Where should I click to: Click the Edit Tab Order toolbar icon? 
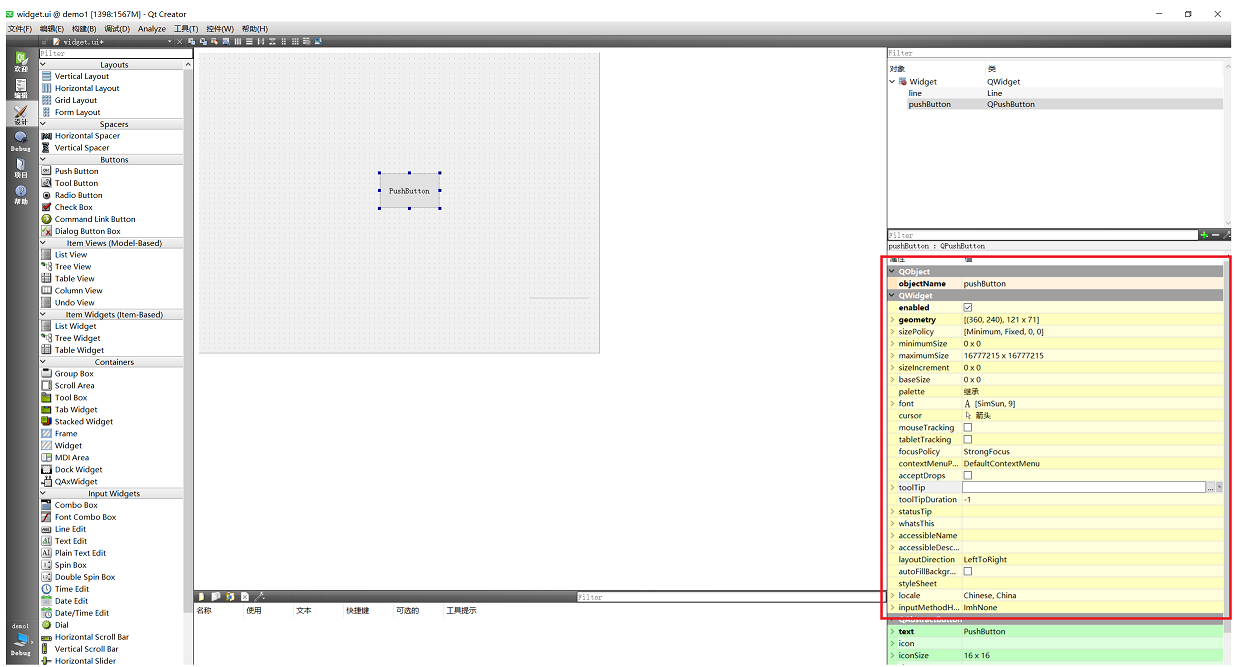226,41
